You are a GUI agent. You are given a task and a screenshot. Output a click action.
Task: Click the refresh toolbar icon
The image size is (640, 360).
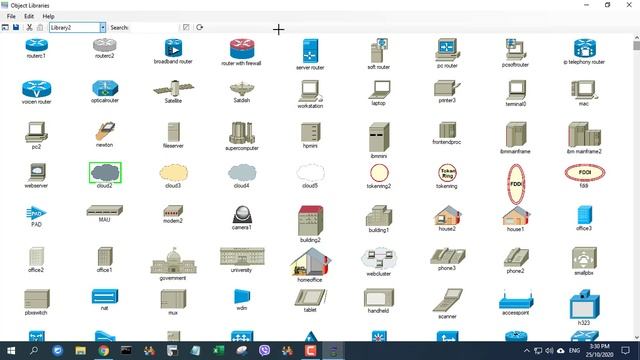point(200,27)
